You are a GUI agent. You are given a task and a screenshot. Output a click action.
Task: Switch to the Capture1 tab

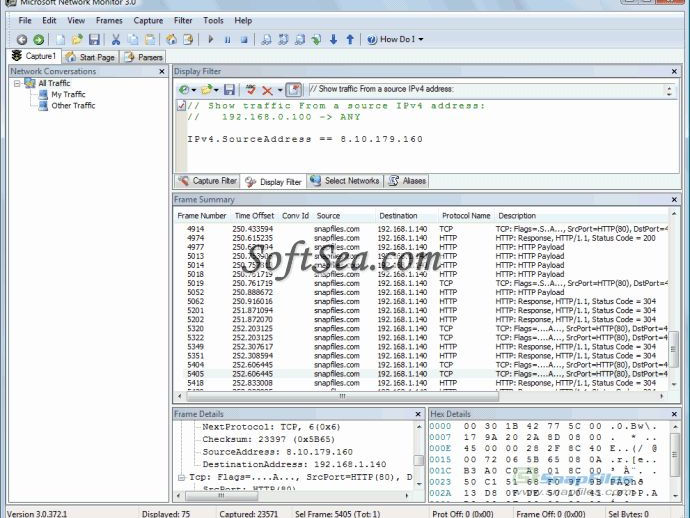tap(34, 56)
